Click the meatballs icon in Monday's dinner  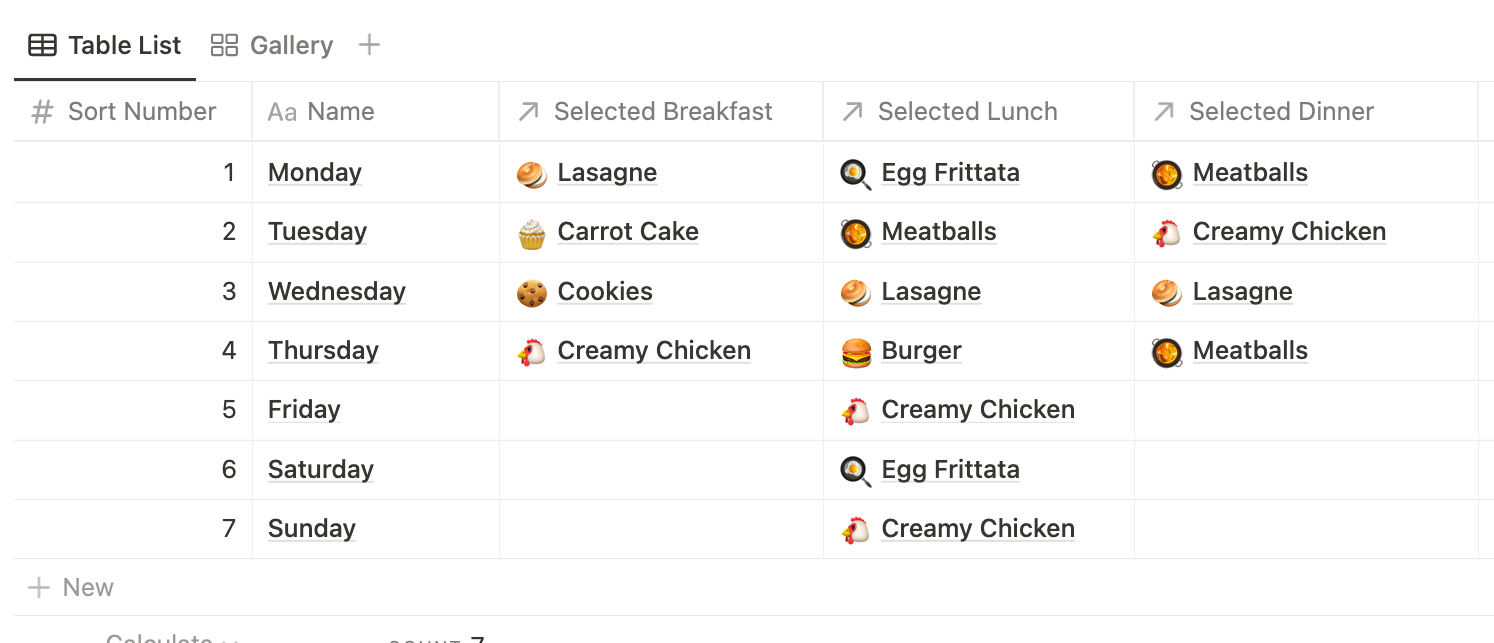click(x=1167, y=174)
